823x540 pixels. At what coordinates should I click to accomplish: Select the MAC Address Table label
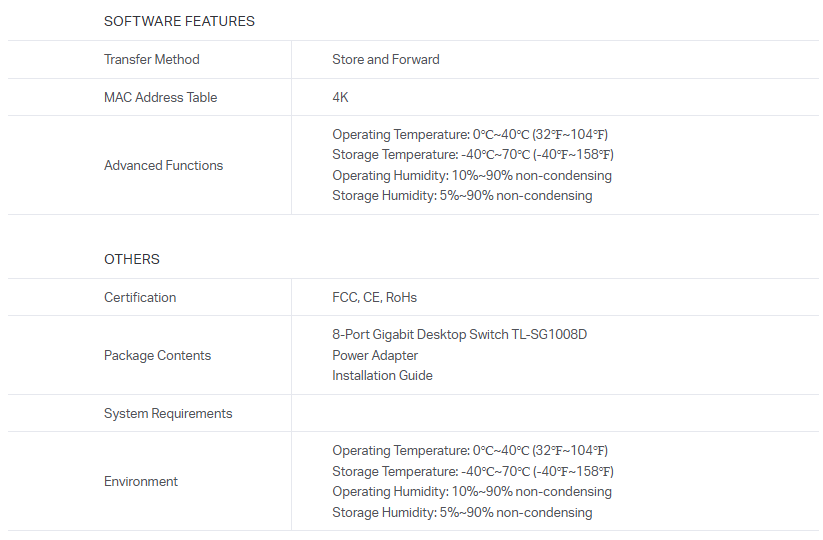tap(160, 97)
